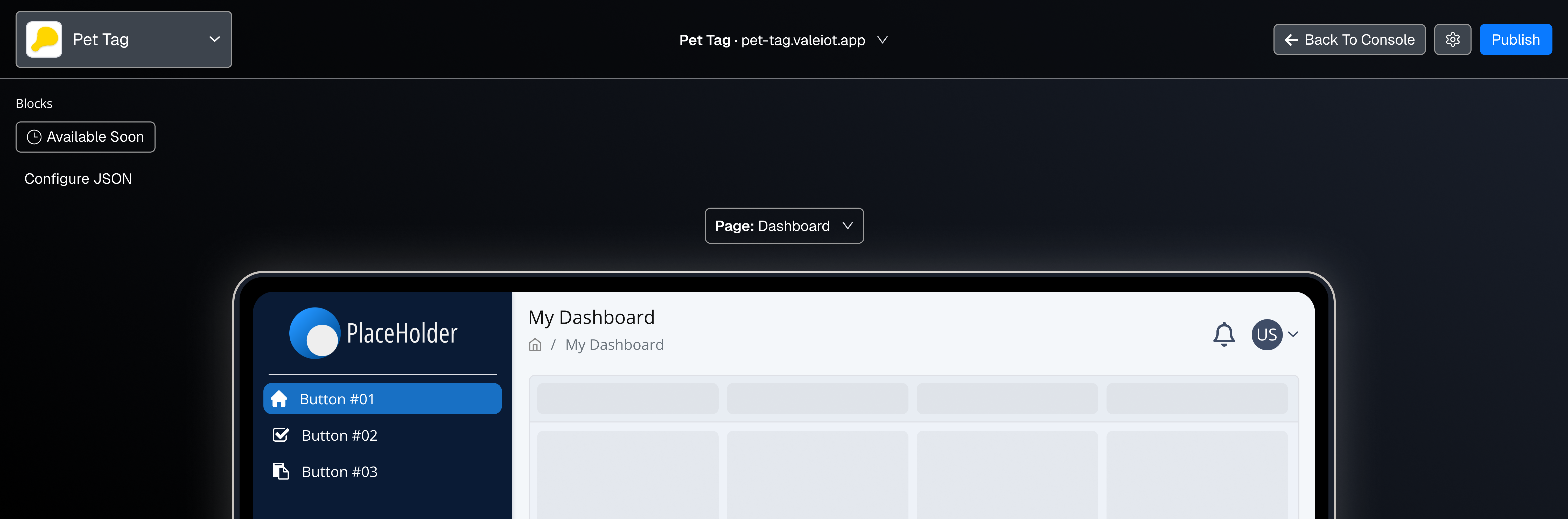Screen dimensions: 1568x519
Task: Click the notification bell icon
Action: (1223, 334)
